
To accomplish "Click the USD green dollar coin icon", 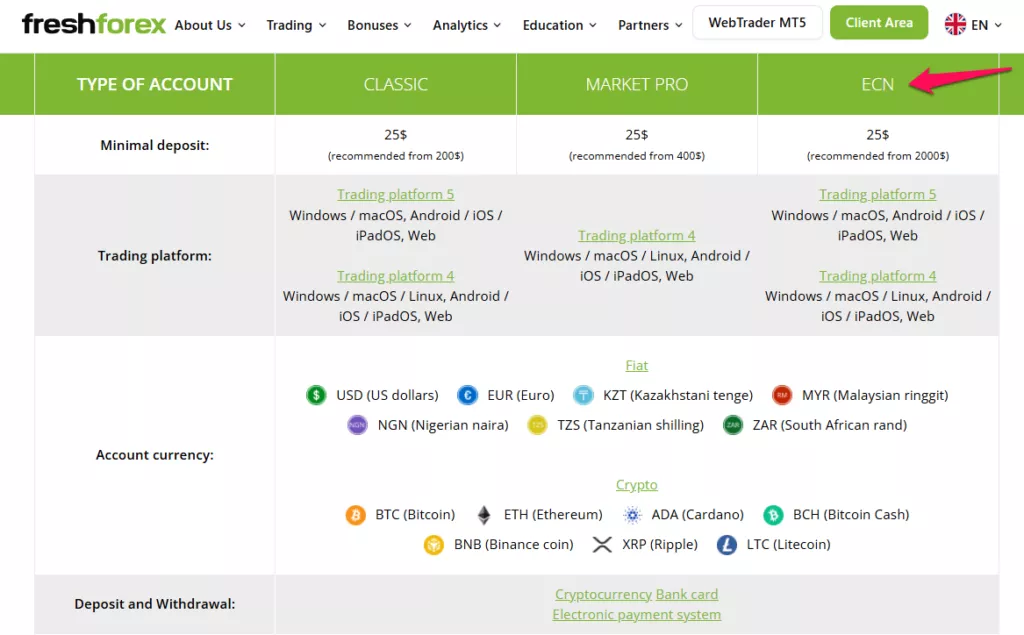I will [x=316, y=395].
